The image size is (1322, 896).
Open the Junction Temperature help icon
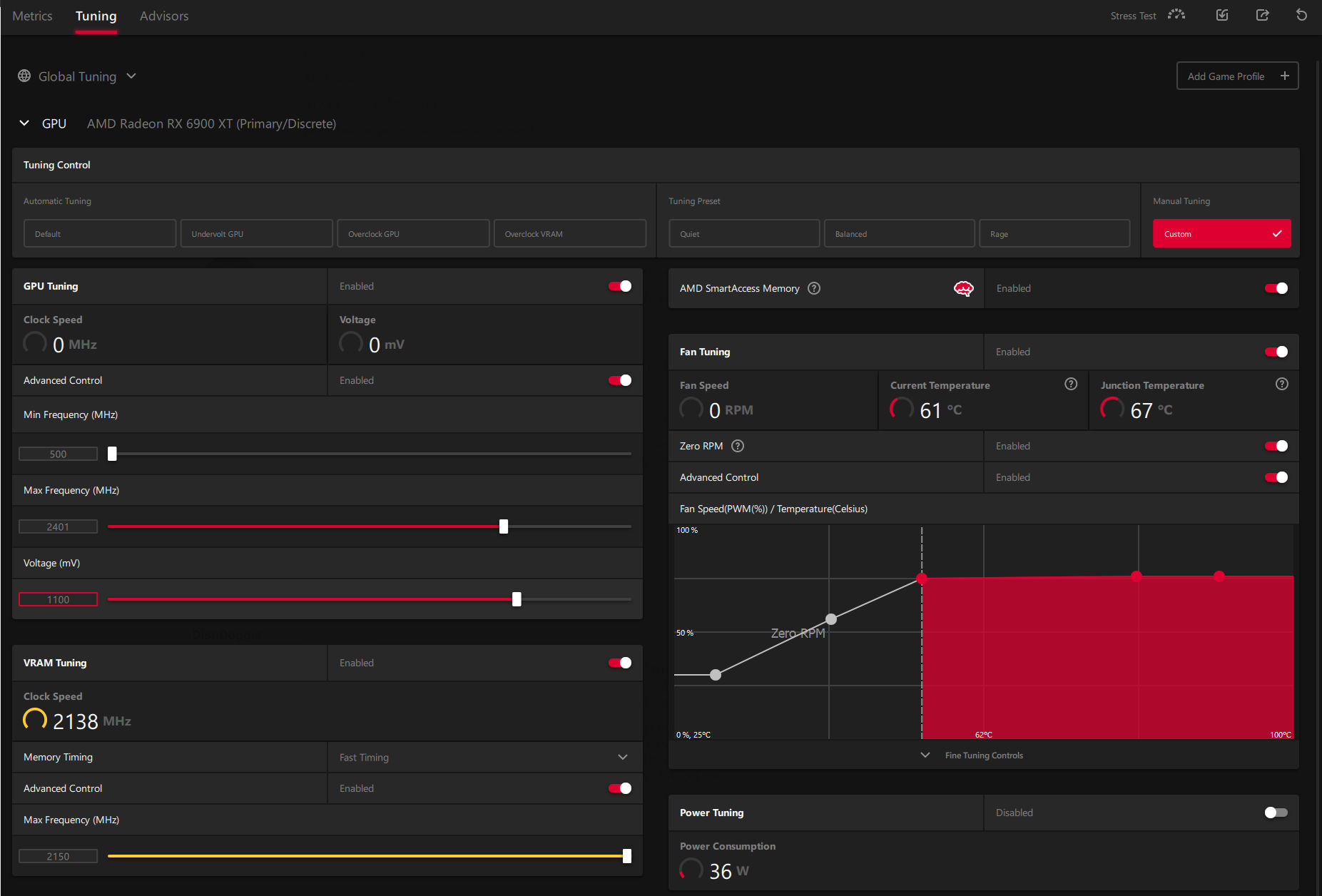1282,384
